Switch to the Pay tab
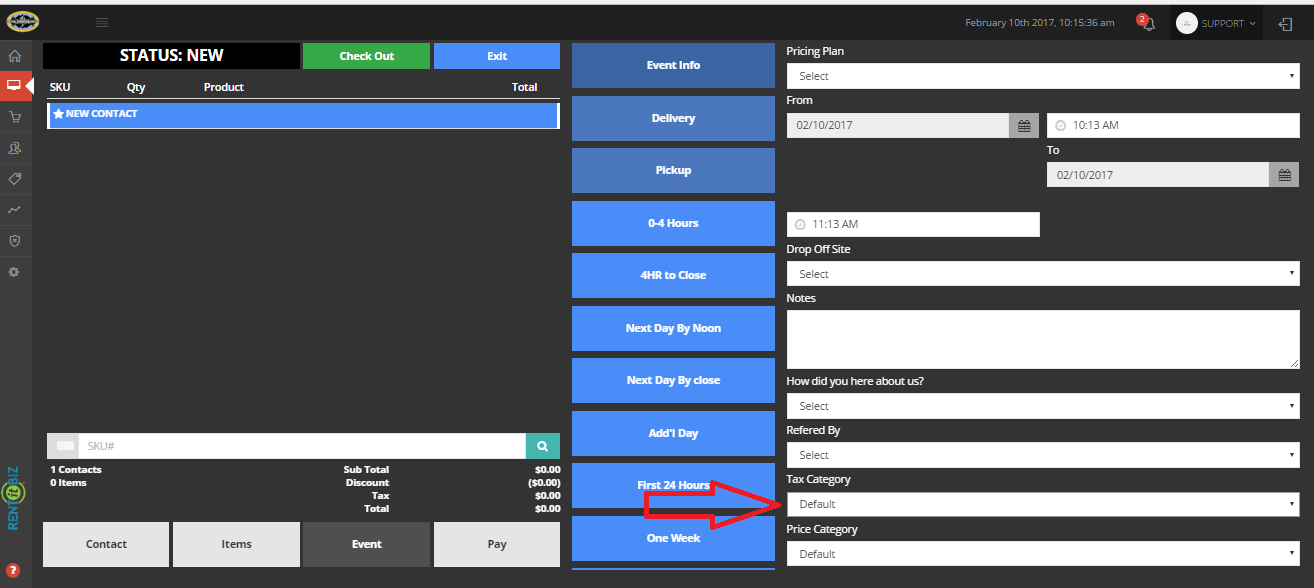The image size is (1314, 588). [497, 544]
